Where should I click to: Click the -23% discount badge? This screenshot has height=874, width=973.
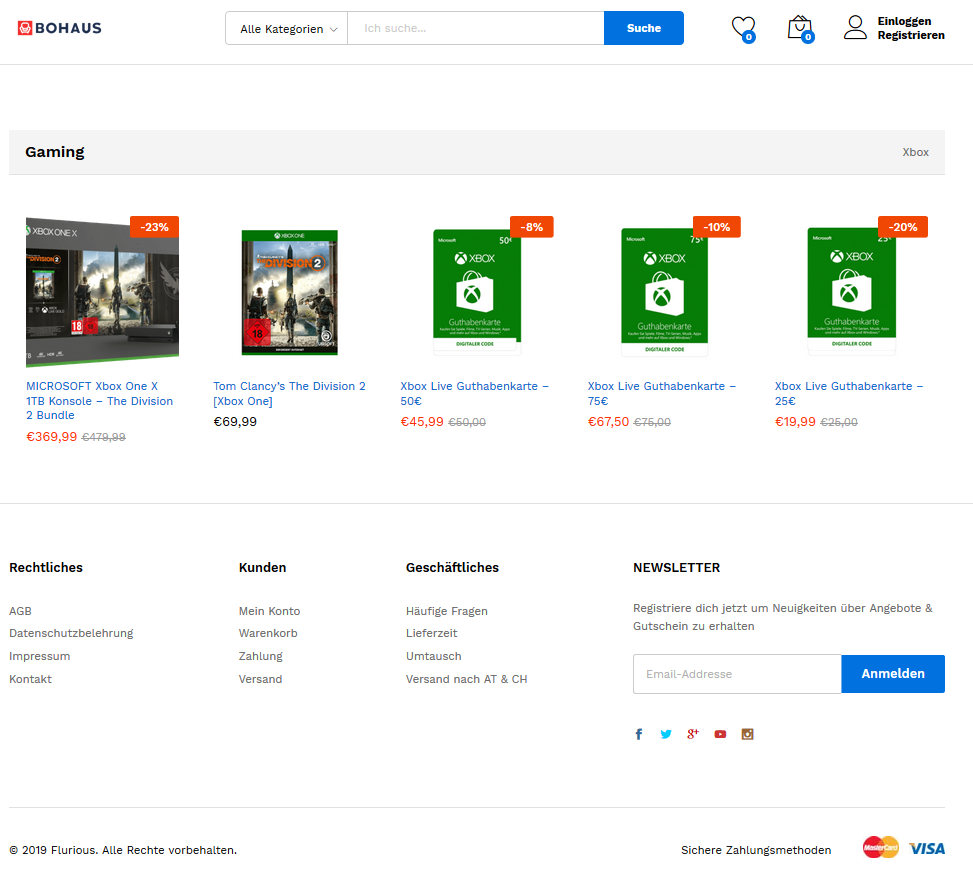[x=155, y=227]
